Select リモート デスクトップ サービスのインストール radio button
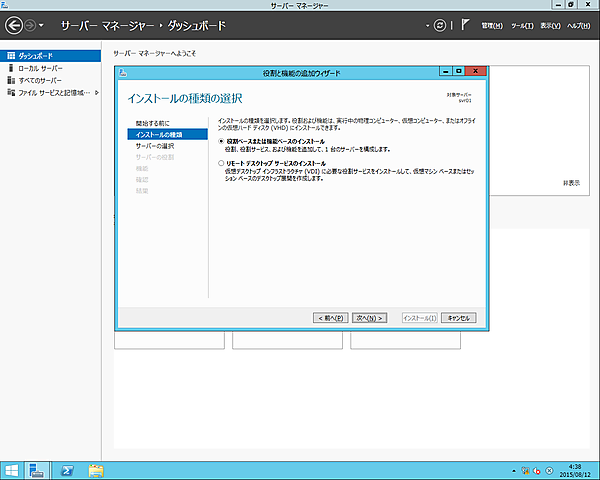Image resolution: width=600 pixels, height=480 pixels. point(221,163)
